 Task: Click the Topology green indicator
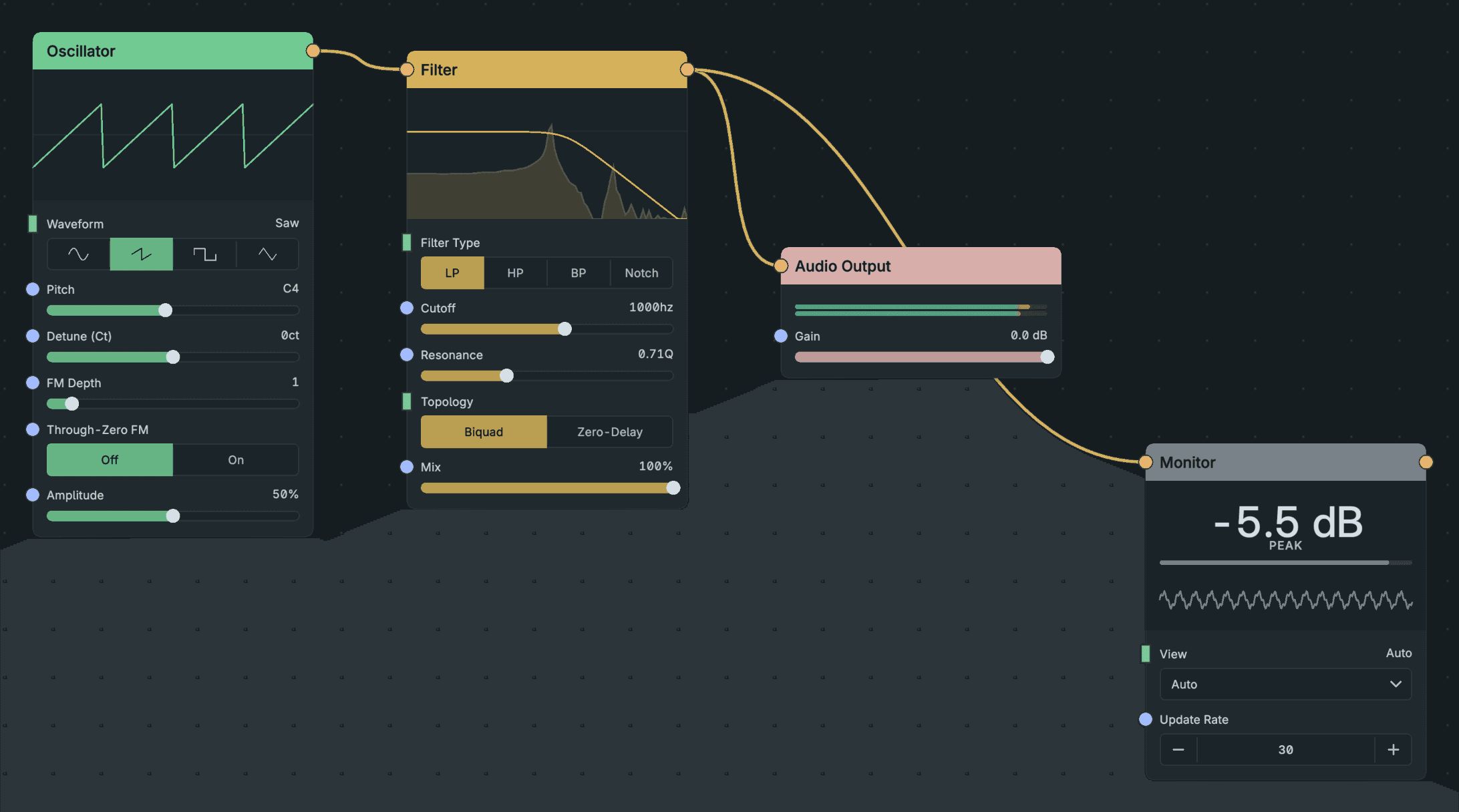pyautogui.click(x=407, y=401)
